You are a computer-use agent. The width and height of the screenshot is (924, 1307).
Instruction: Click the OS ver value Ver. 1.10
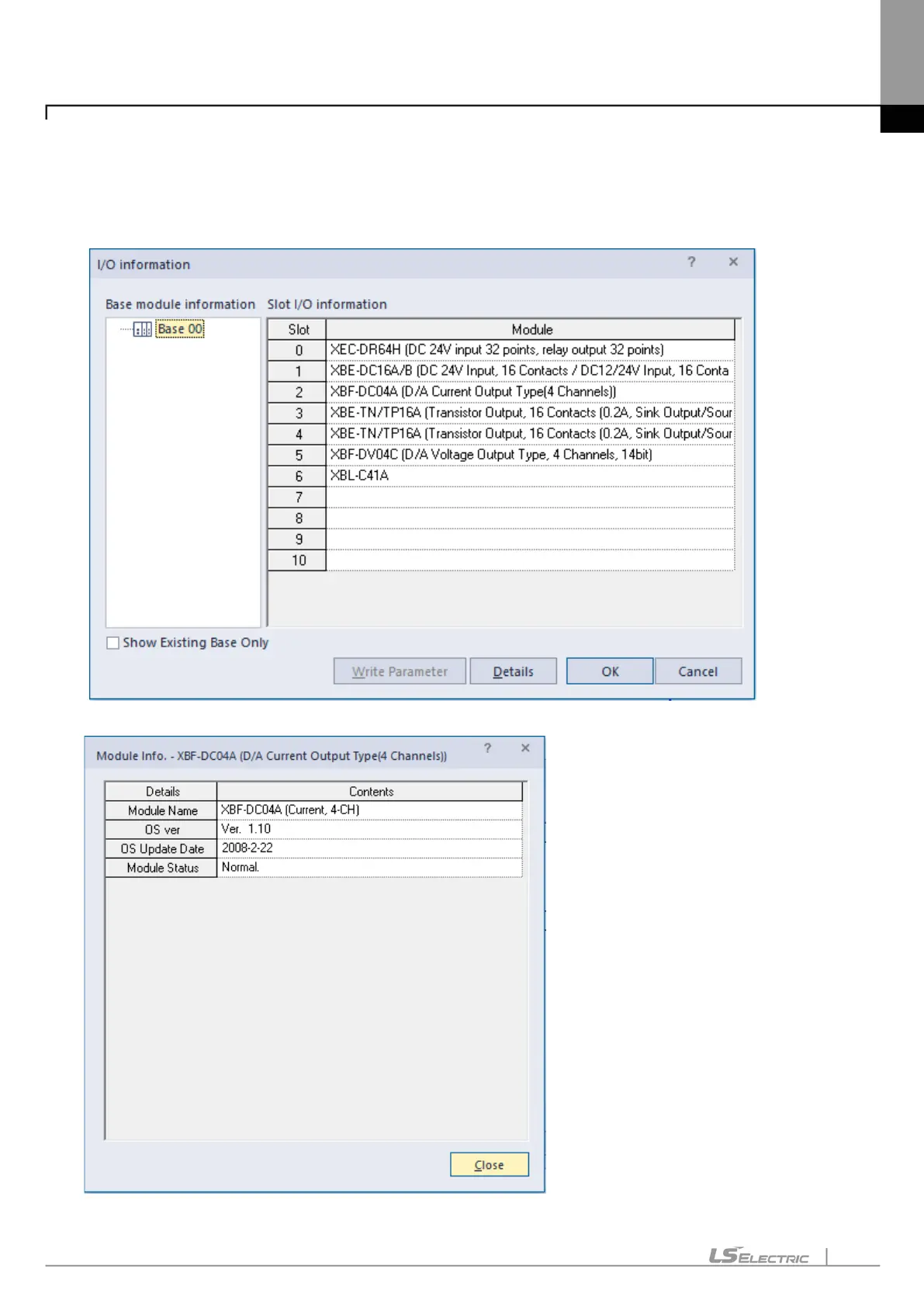(x=369, y=830)
